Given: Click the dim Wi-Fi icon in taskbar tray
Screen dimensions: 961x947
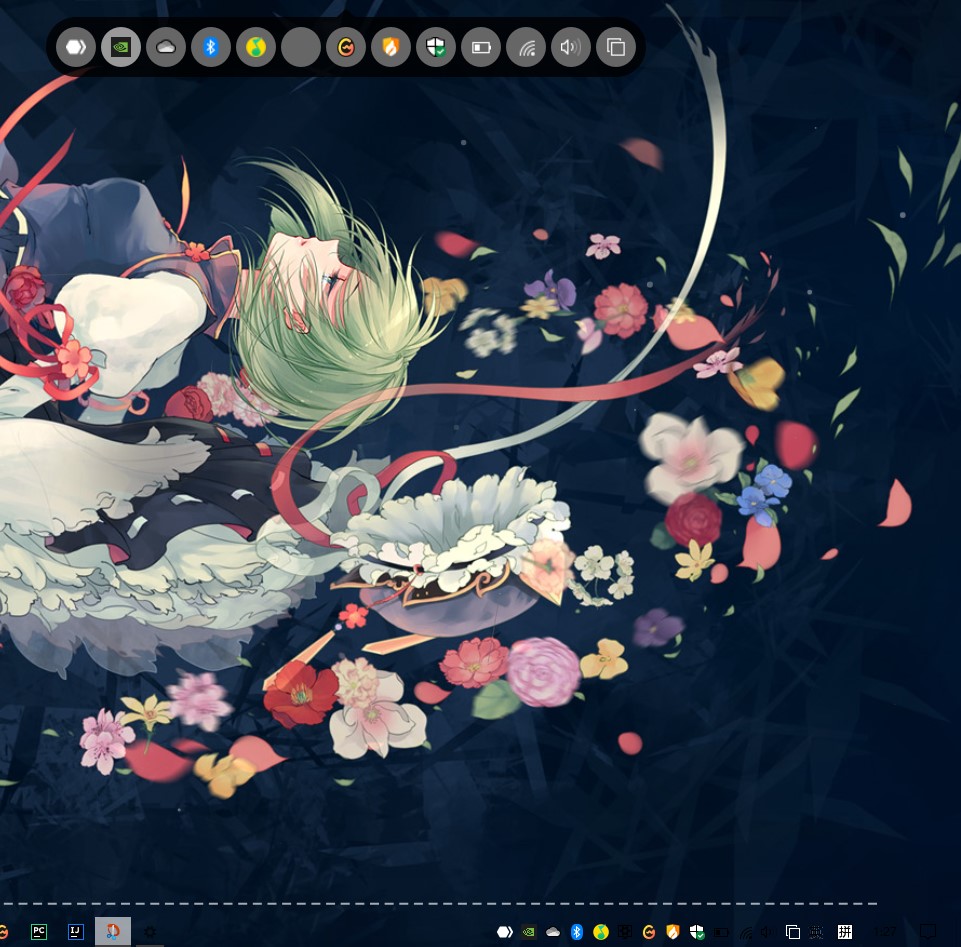Looking at the screenshot, I should pos(745,932).
